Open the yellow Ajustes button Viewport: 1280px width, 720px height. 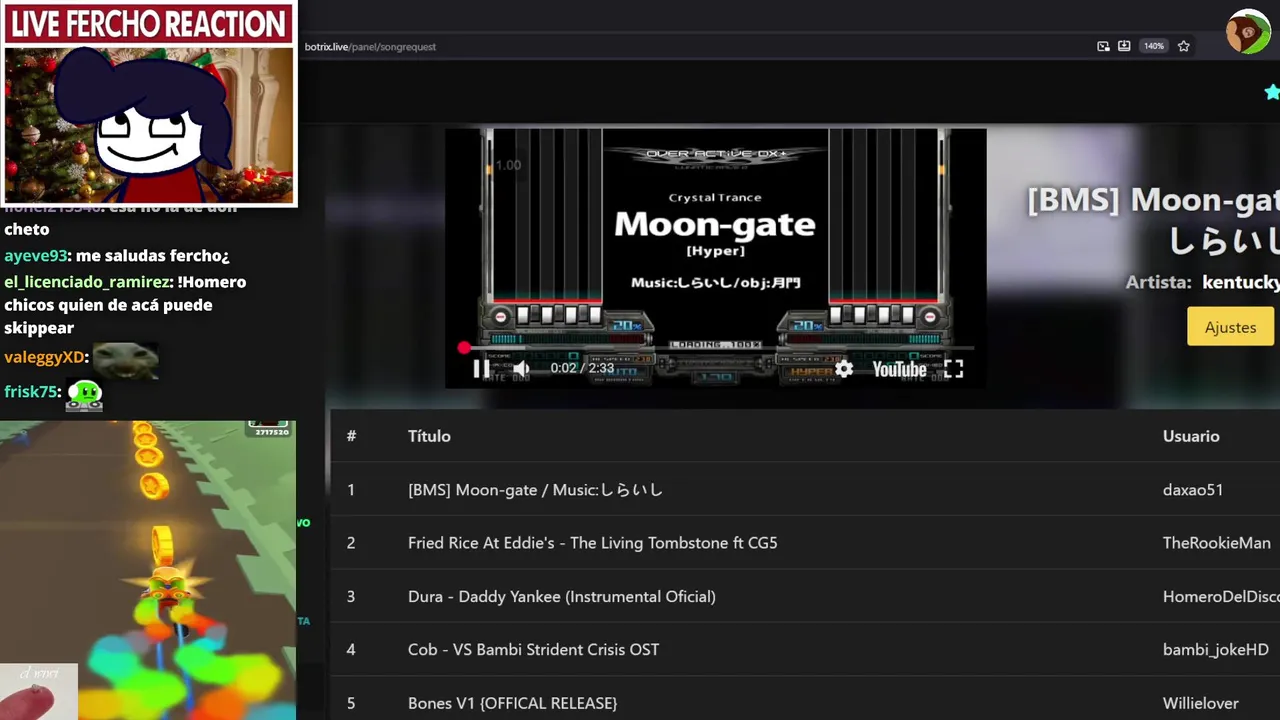pyautogui.click(x=1230, y=327)
